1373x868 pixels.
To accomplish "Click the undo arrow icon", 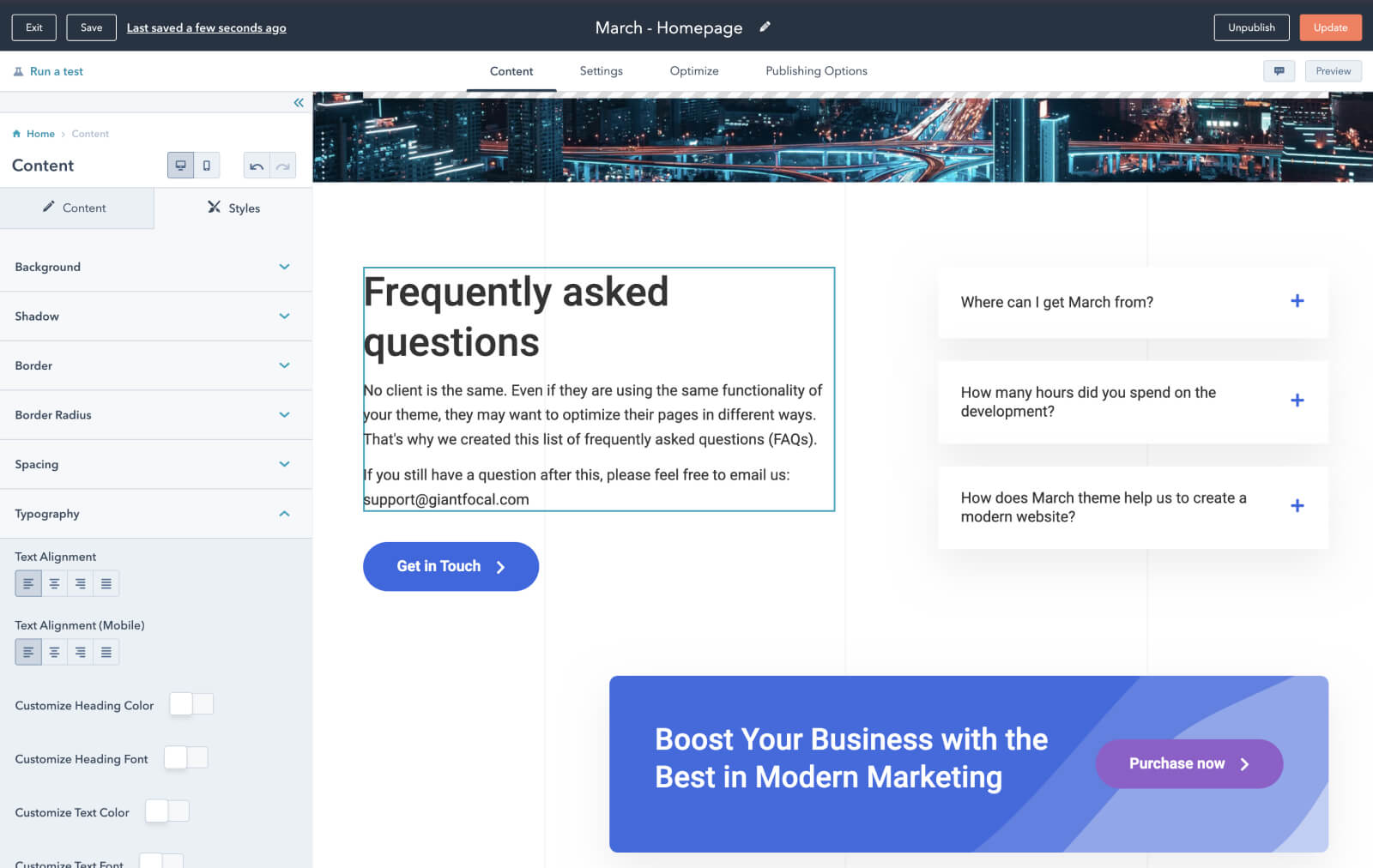I will pyautogui.click(x=257, y=166).
